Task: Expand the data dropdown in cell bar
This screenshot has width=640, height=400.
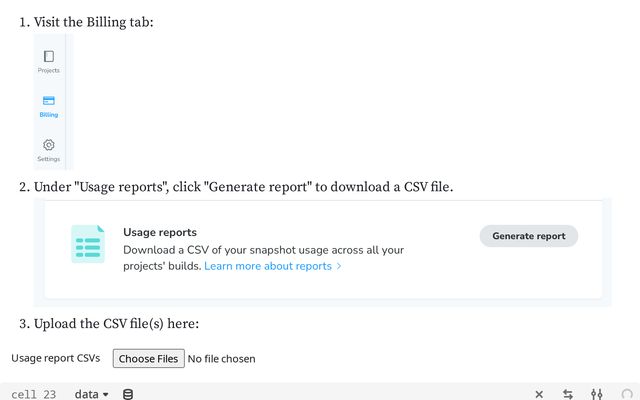Action: (x=91, y=394)
